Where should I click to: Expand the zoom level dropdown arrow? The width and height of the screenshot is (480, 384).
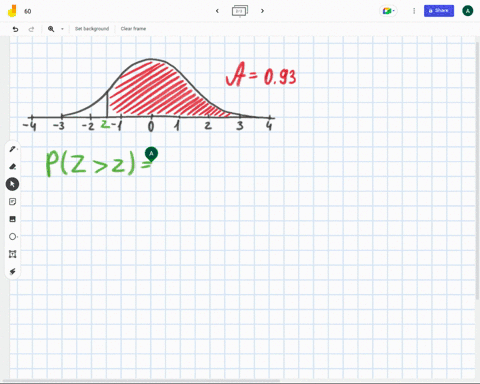click(62, 29)
